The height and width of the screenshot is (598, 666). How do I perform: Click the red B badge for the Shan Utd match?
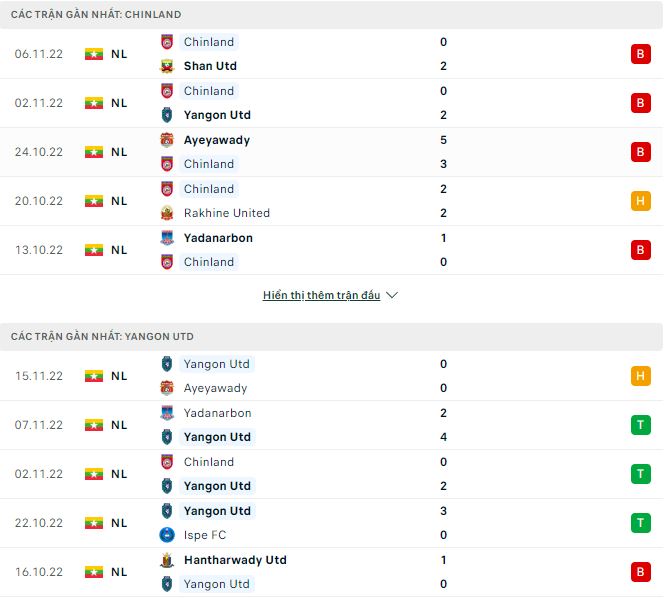point(641,54)
